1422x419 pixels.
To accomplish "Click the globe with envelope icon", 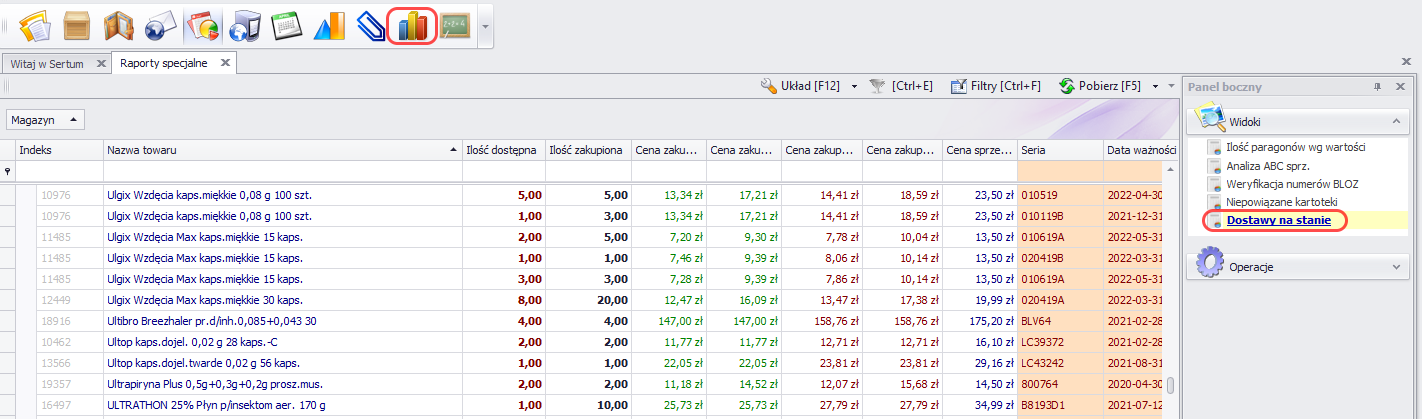I will 160,26.
